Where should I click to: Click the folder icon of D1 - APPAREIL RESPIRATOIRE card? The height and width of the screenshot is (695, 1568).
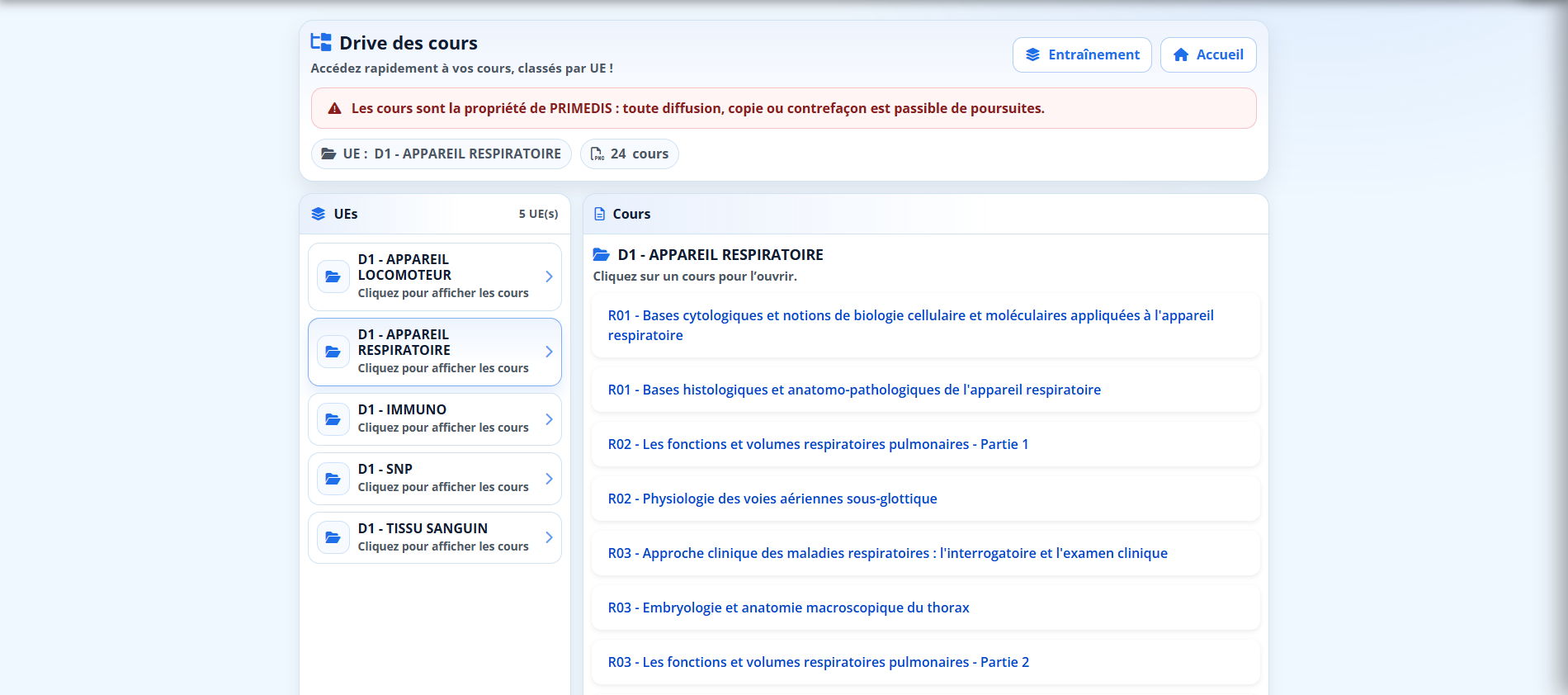333,352
